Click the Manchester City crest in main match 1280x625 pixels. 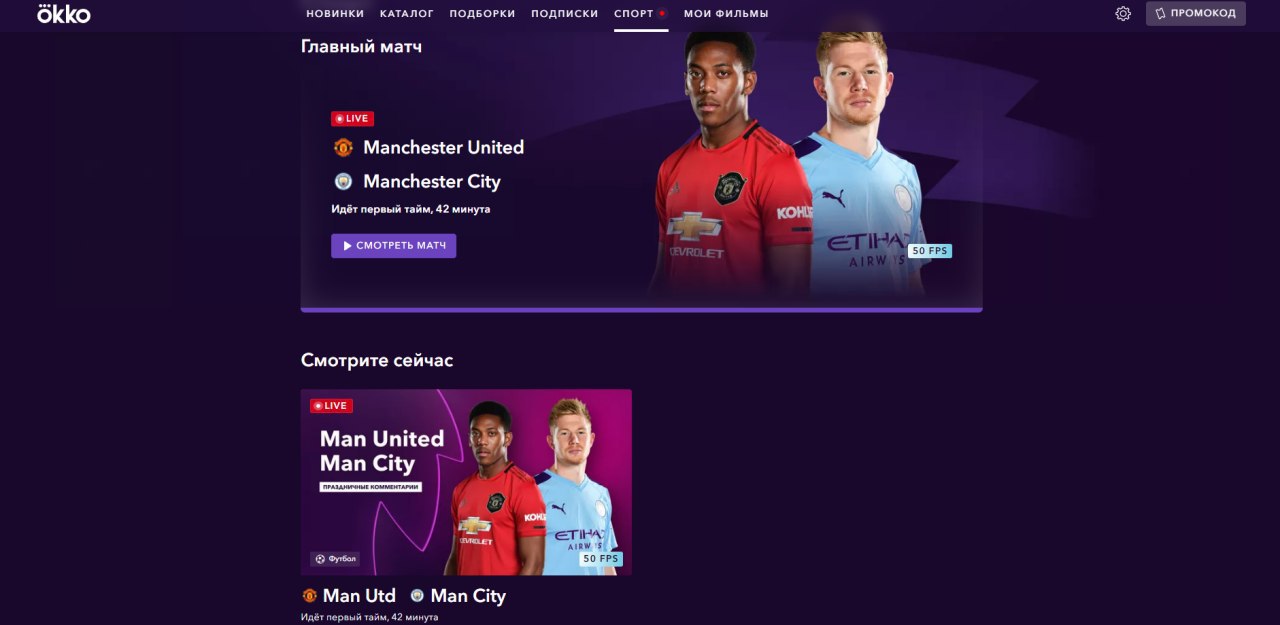click(x=343, y=181)
